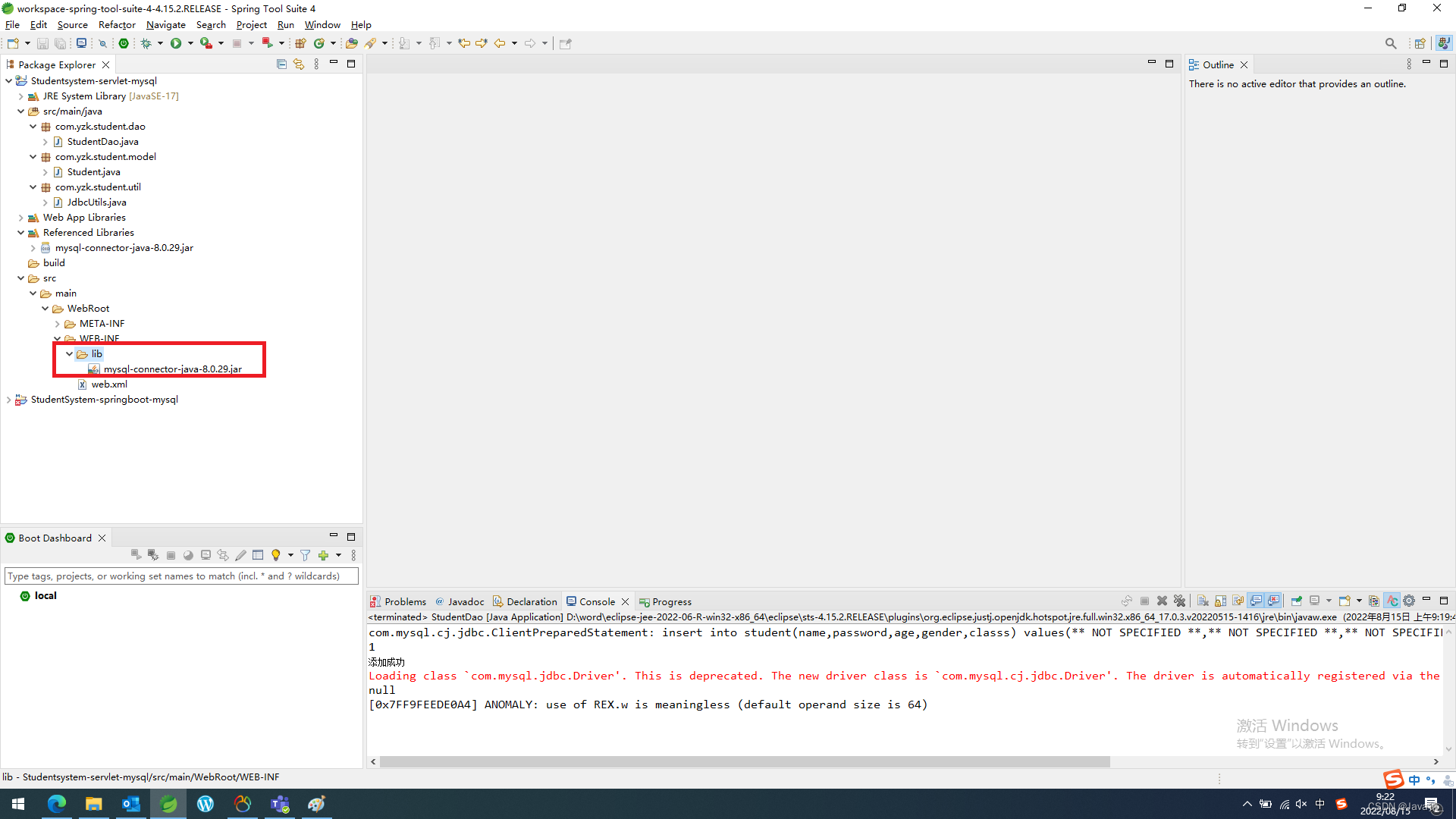
Task: Disable show console when output changes
Action: (1256, 601)
